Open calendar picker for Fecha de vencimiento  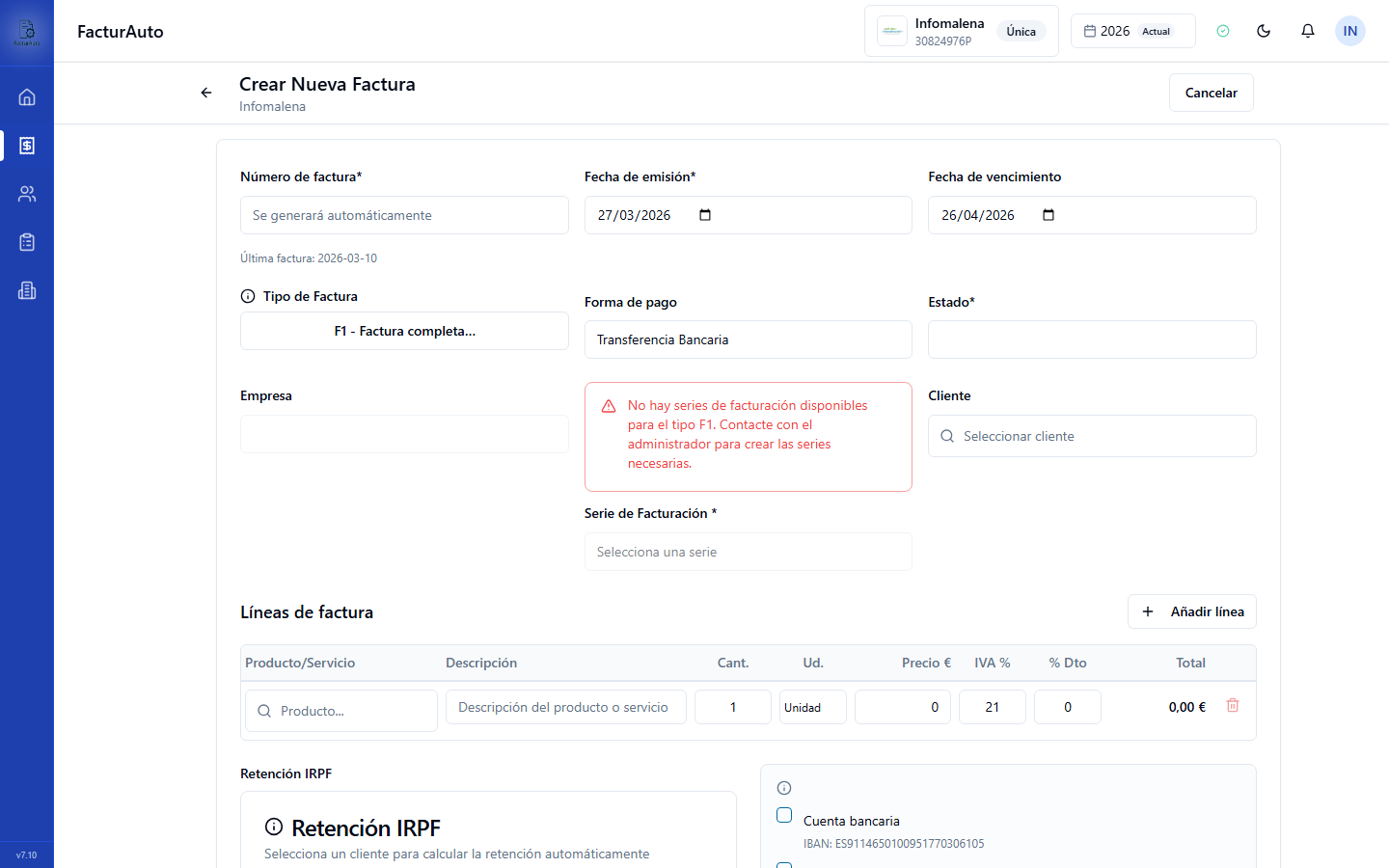pos(1049,215)
